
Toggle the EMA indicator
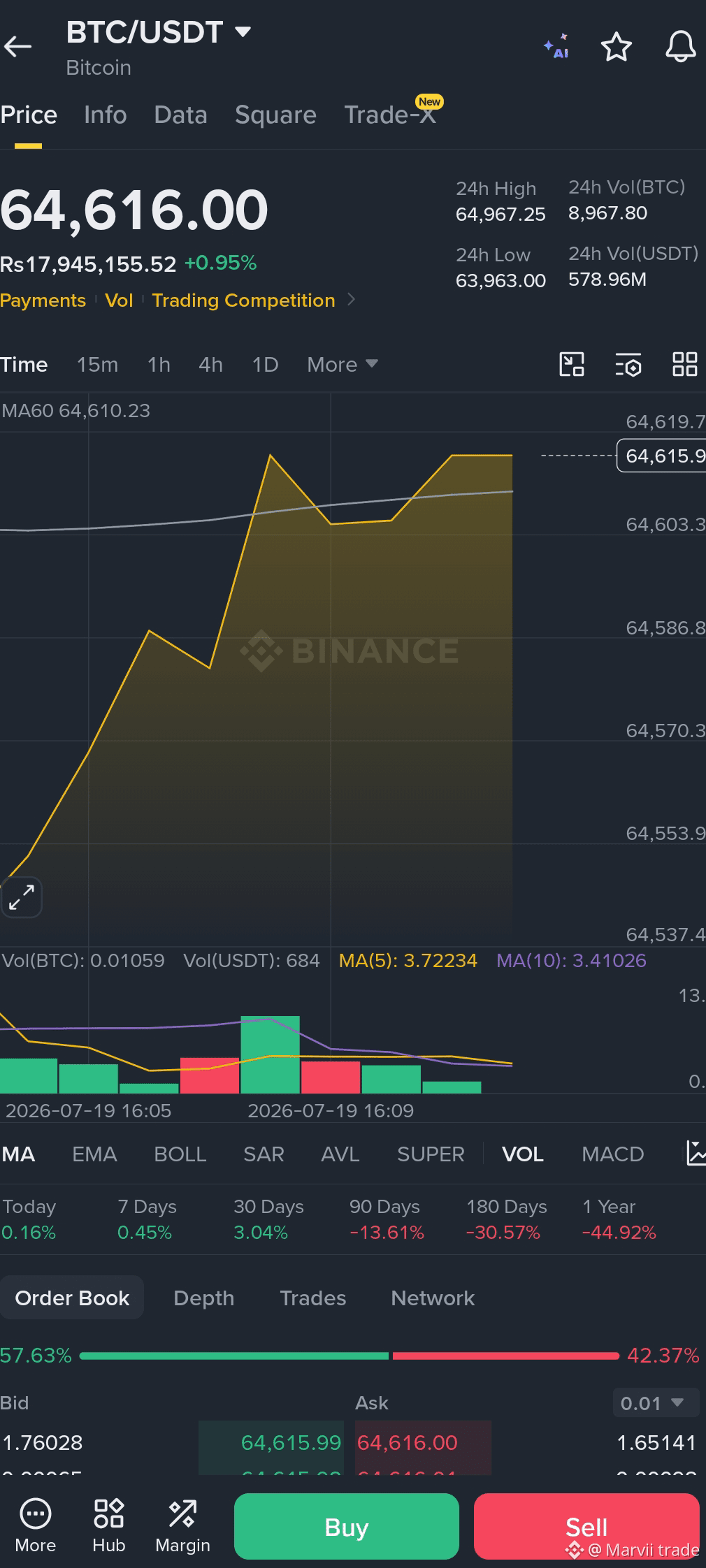point(94,1154)
